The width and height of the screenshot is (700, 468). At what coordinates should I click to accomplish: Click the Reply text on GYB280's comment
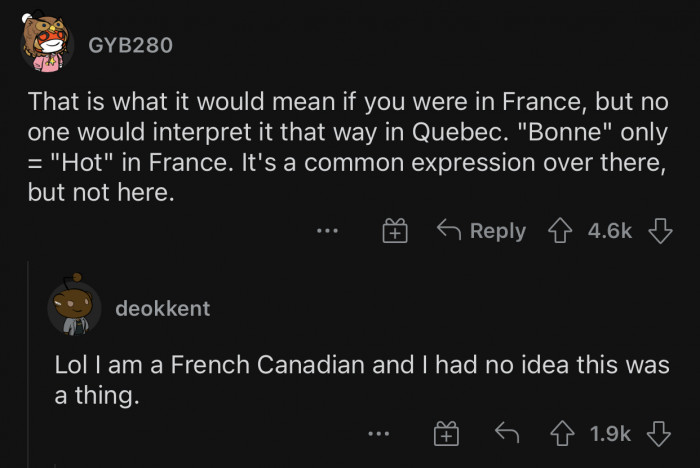(497, 231)
